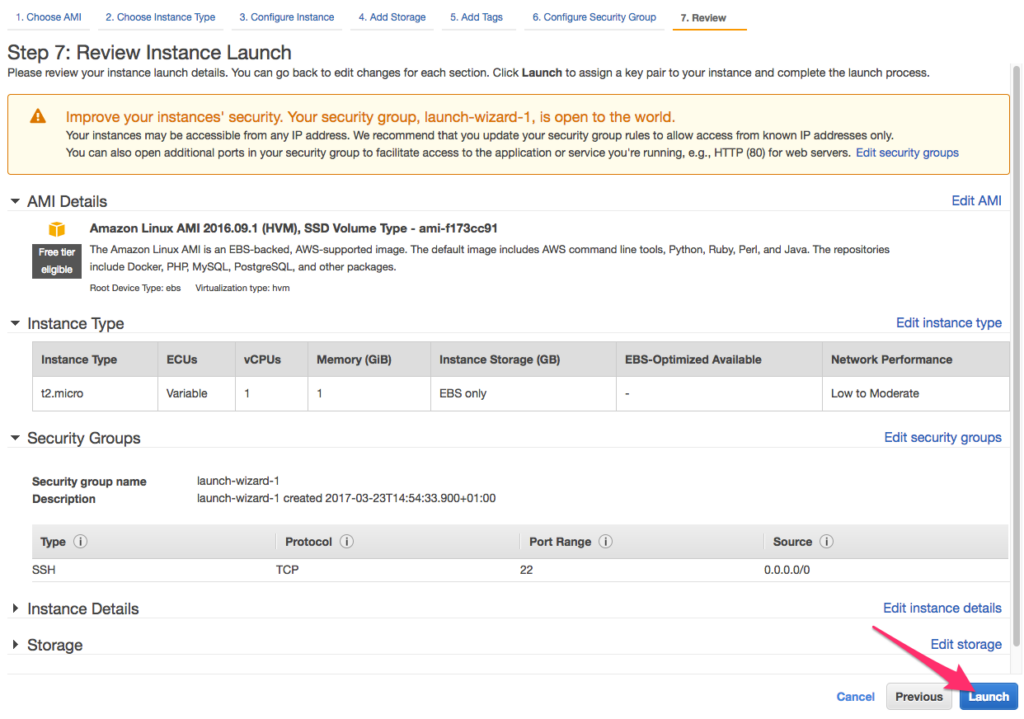Click the Amazon Linux AMI box icon
Viewport: 1024px width, 719px height.
tap(57, 230)
